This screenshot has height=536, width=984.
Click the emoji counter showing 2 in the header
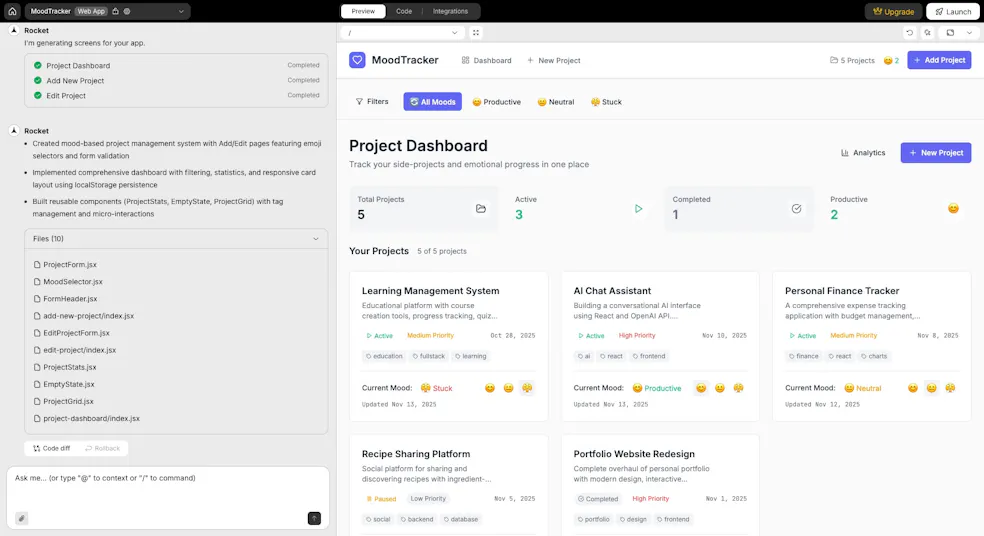(891, 60)
